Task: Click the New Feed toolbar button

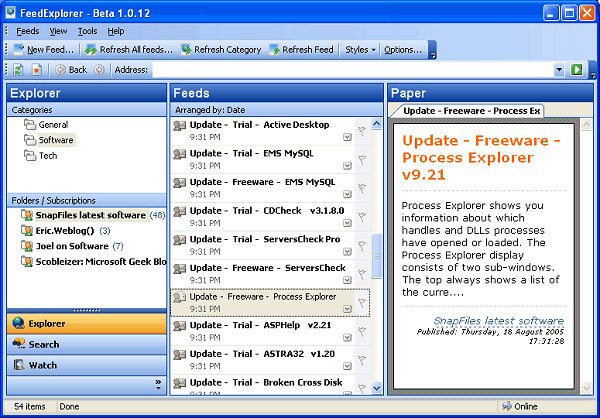Action: click(x=44, y=50)
